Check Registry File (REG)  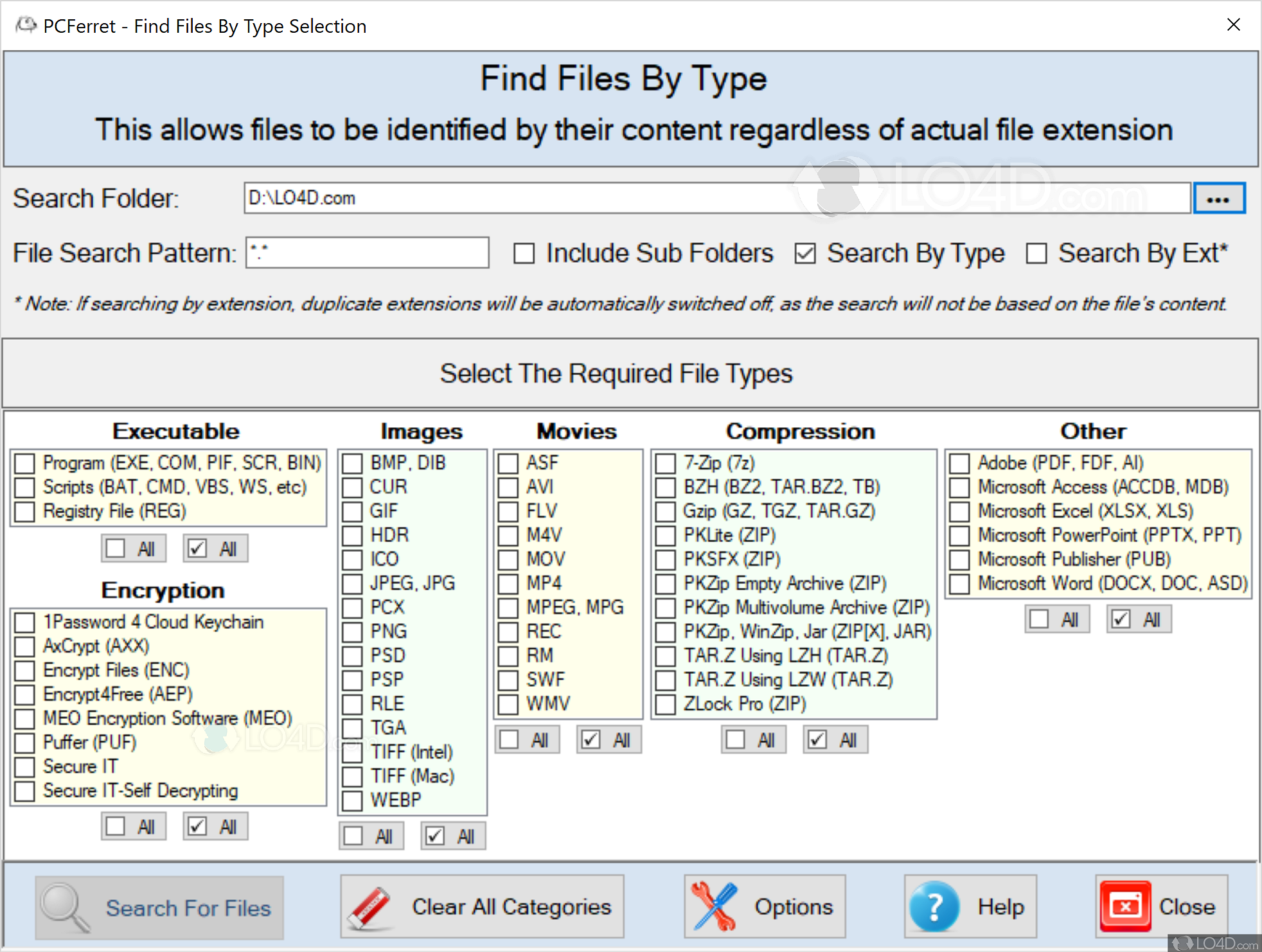click(x=25, y=511)
